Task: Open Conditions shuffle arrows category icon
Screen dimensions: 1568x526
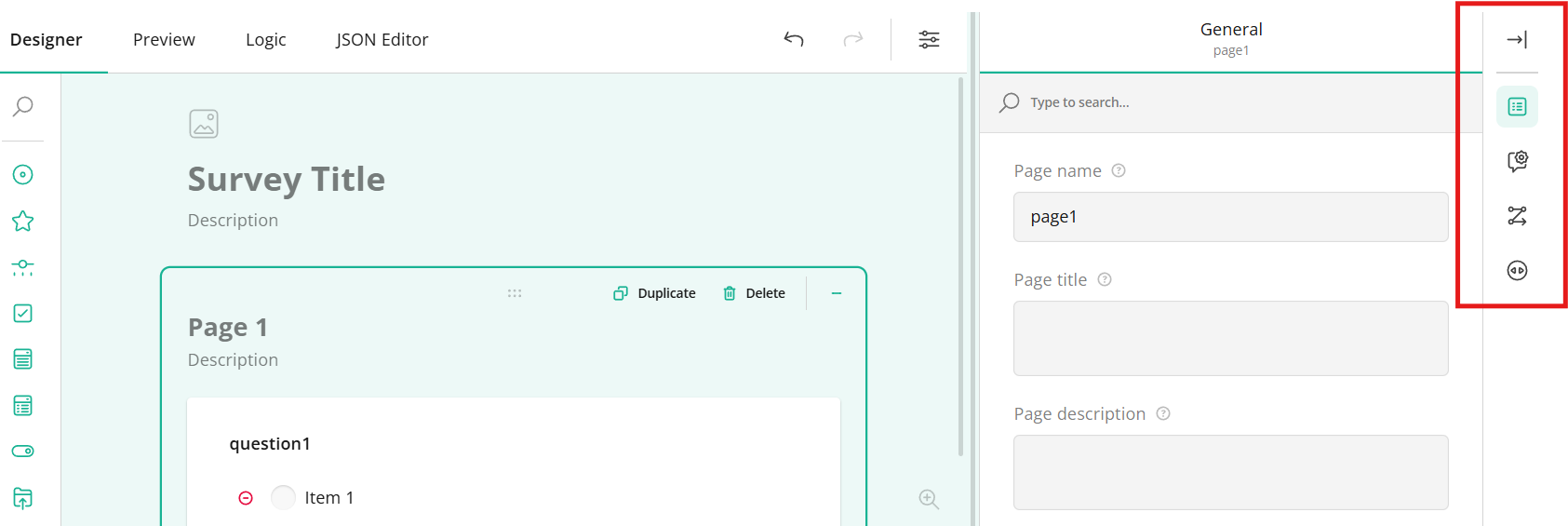Action: point(1517,216)
